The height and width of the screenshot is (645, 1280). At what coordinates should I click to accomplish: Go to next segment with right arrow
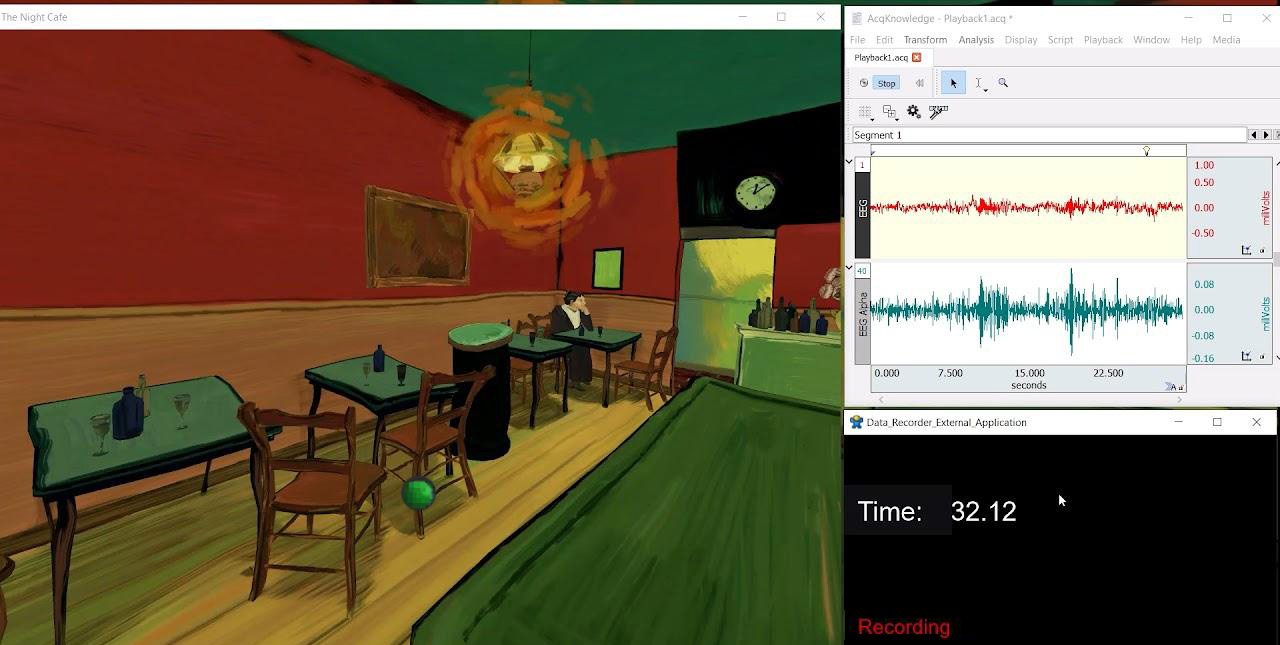[1266, 135]
